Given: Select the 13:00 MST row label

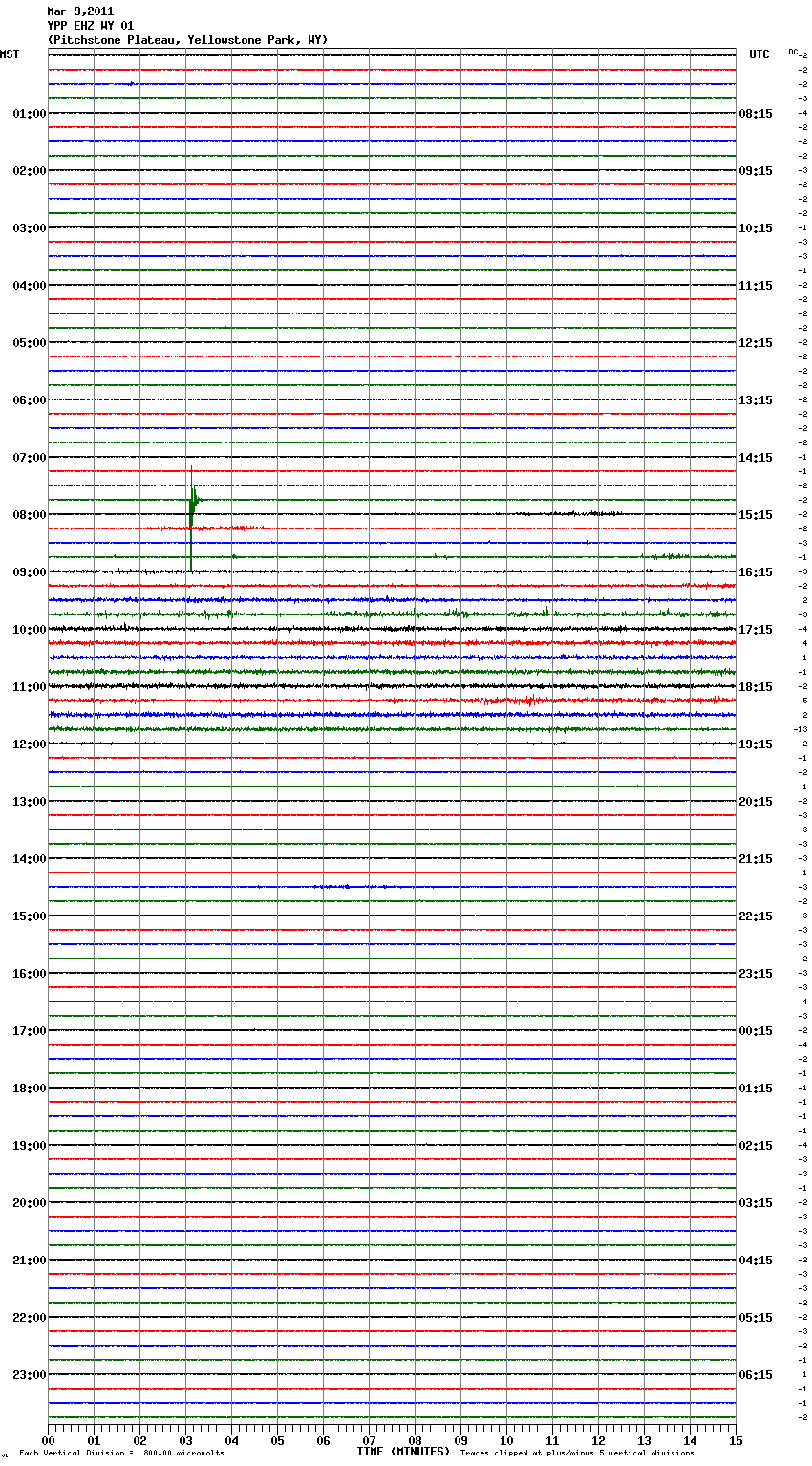Looking at the screenshot, I should [x=30, y=802].
